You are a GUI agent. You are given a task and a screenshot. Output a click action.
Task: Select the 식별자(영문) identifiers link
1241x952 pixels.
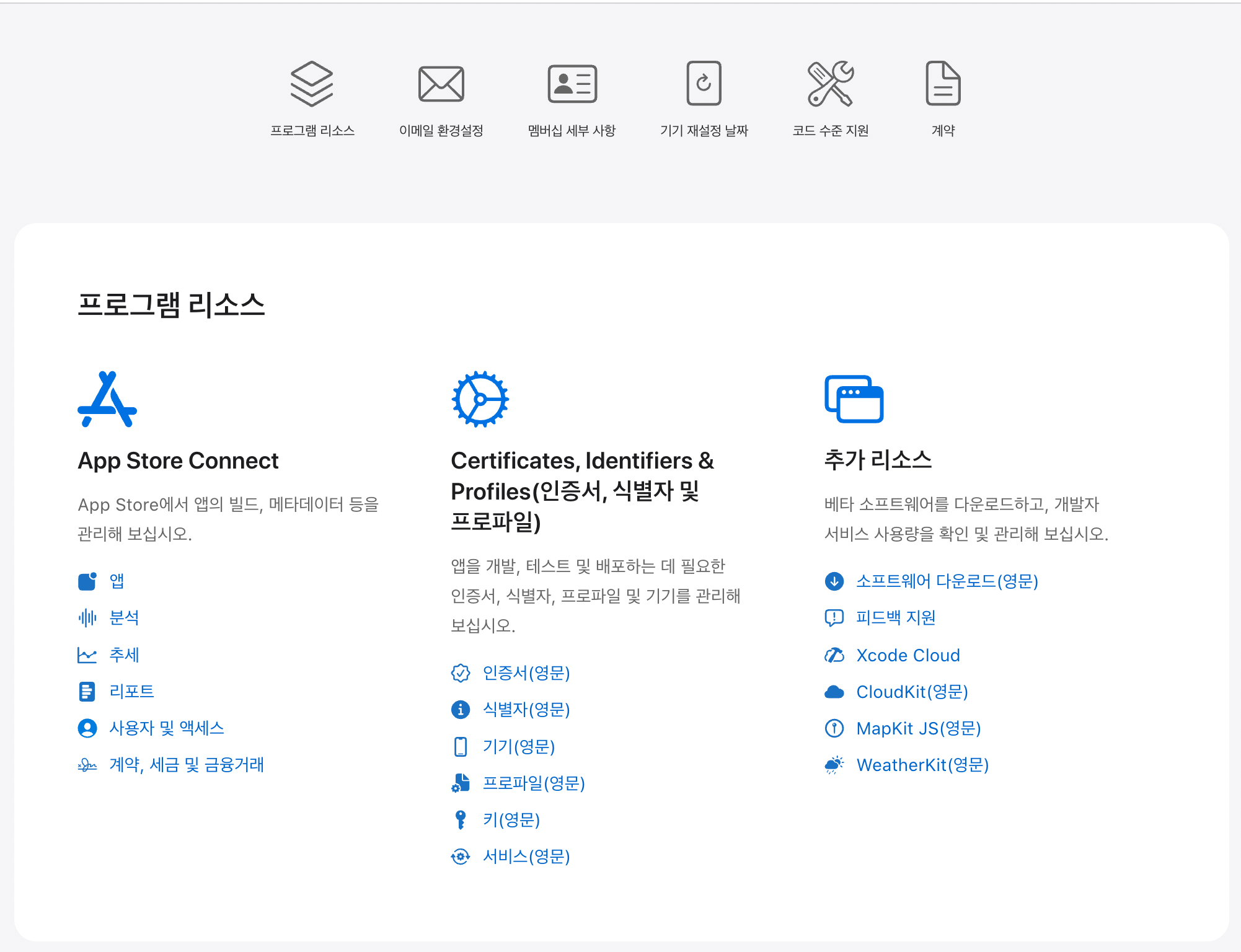coord(526,710)
